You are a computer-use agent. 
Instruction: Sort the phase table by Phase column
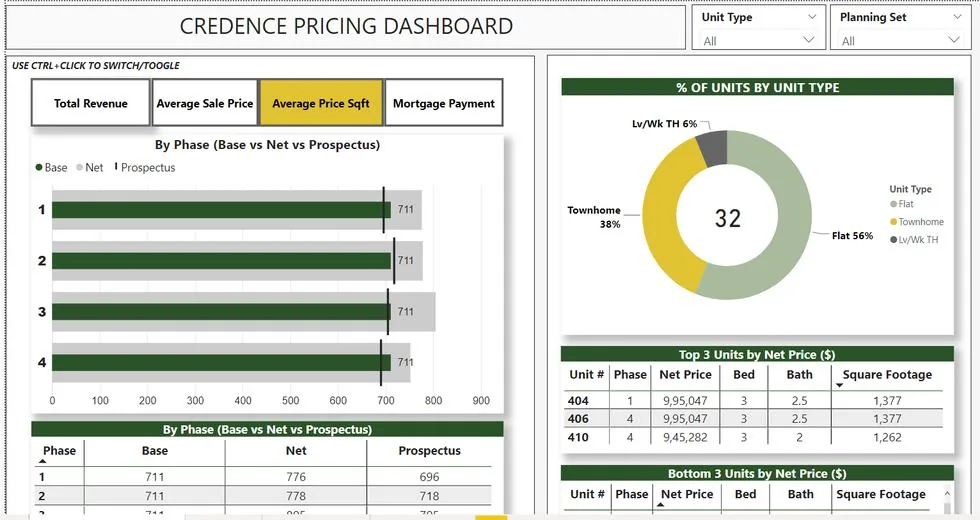tap(59, 451)
